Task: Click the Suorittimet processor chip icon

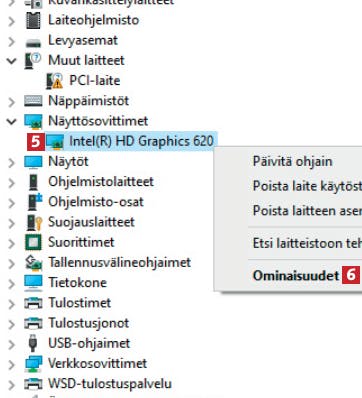Action: click(33, 242)
